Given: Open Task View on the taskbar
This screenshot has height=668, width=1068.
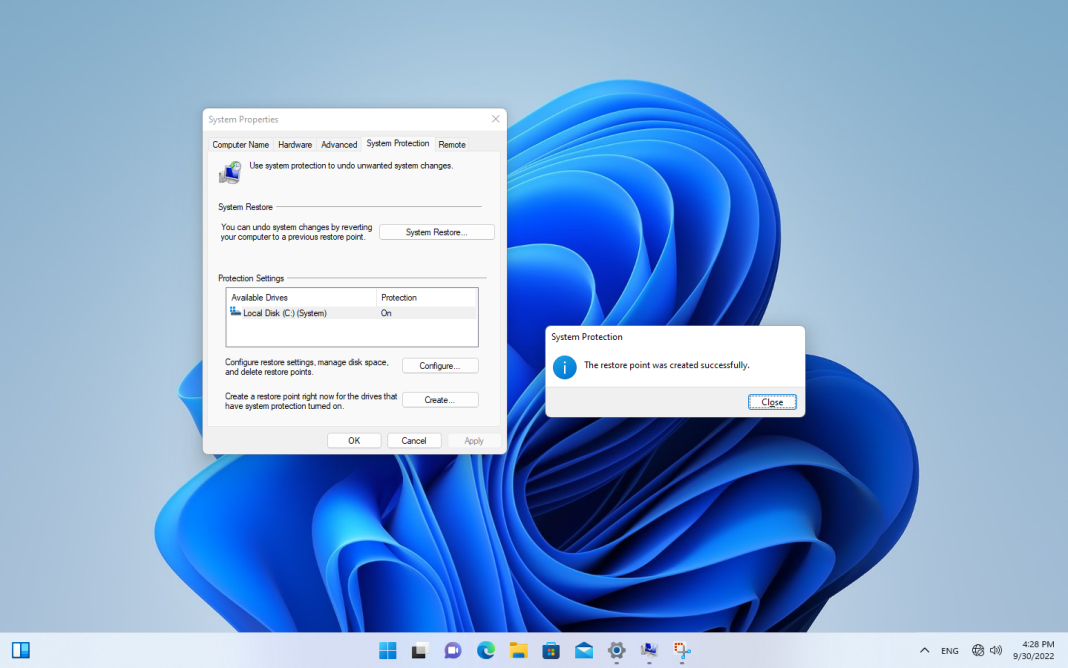Looking at the screenshot, I should pyautogui.click(x=419, y=650).
